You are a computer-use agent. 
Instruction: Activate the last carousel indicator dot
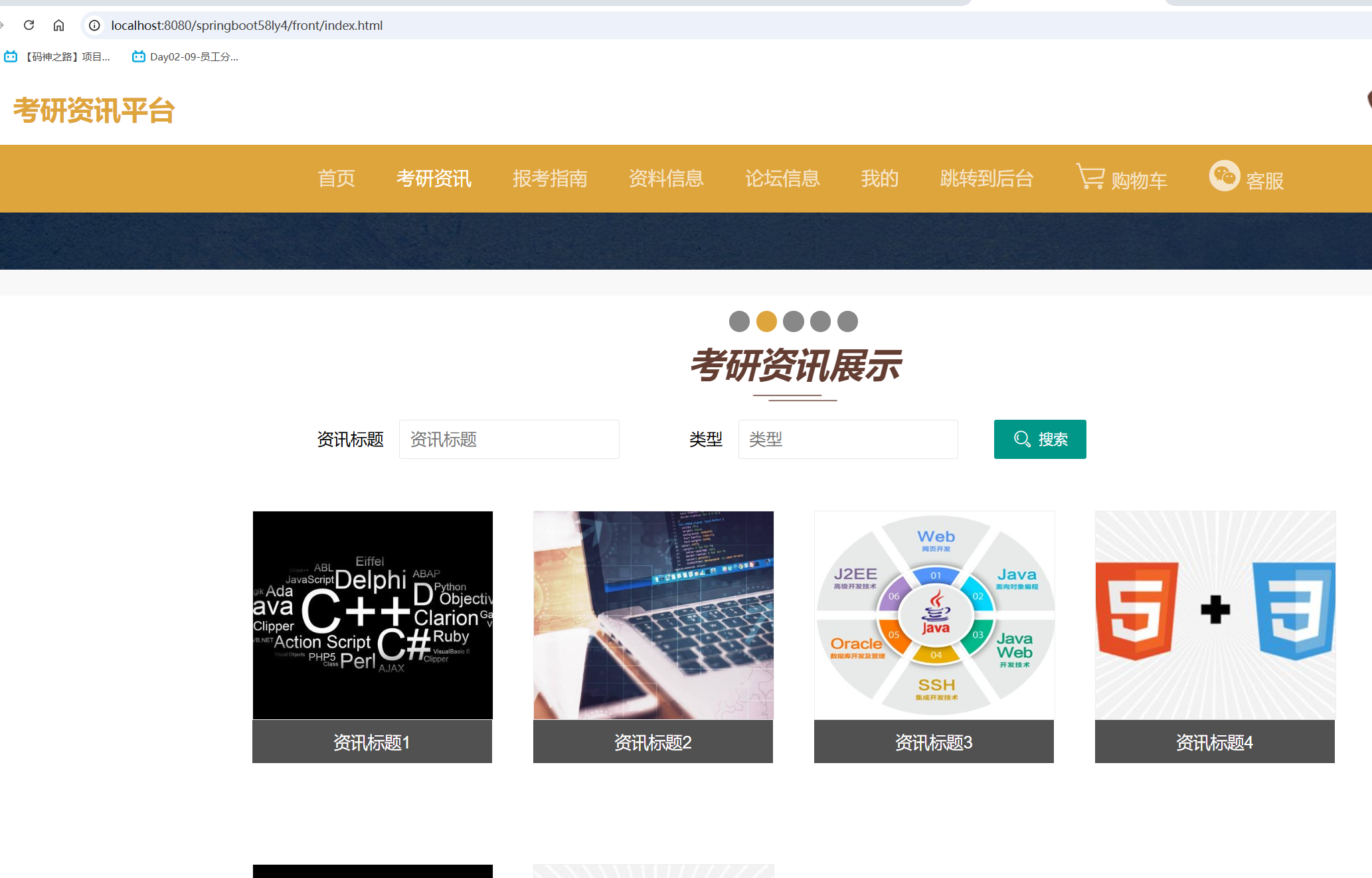(x=847, y=321)
